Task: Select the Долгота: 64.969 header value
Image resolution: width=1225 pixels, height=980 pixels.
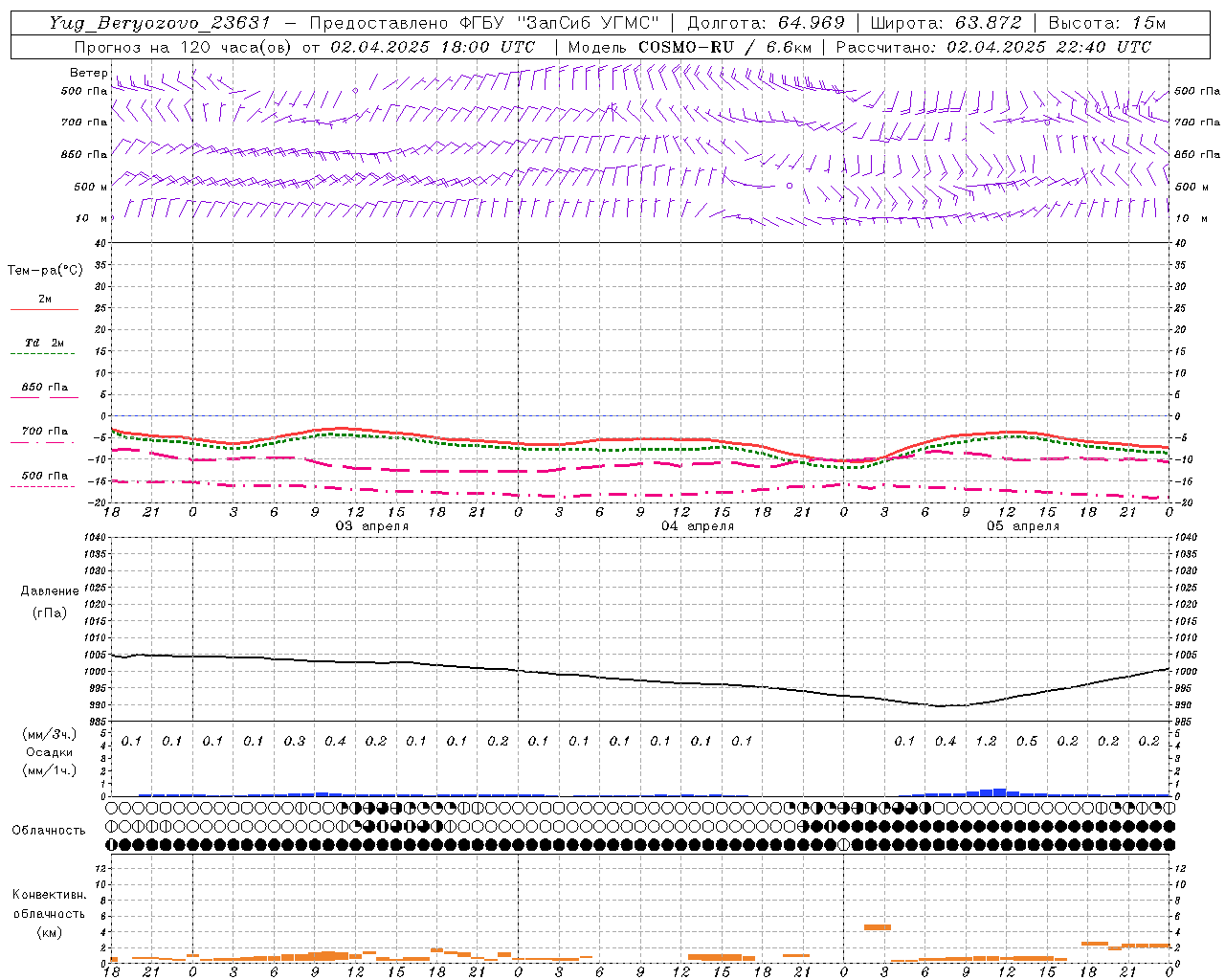Action: coord(766,23)
